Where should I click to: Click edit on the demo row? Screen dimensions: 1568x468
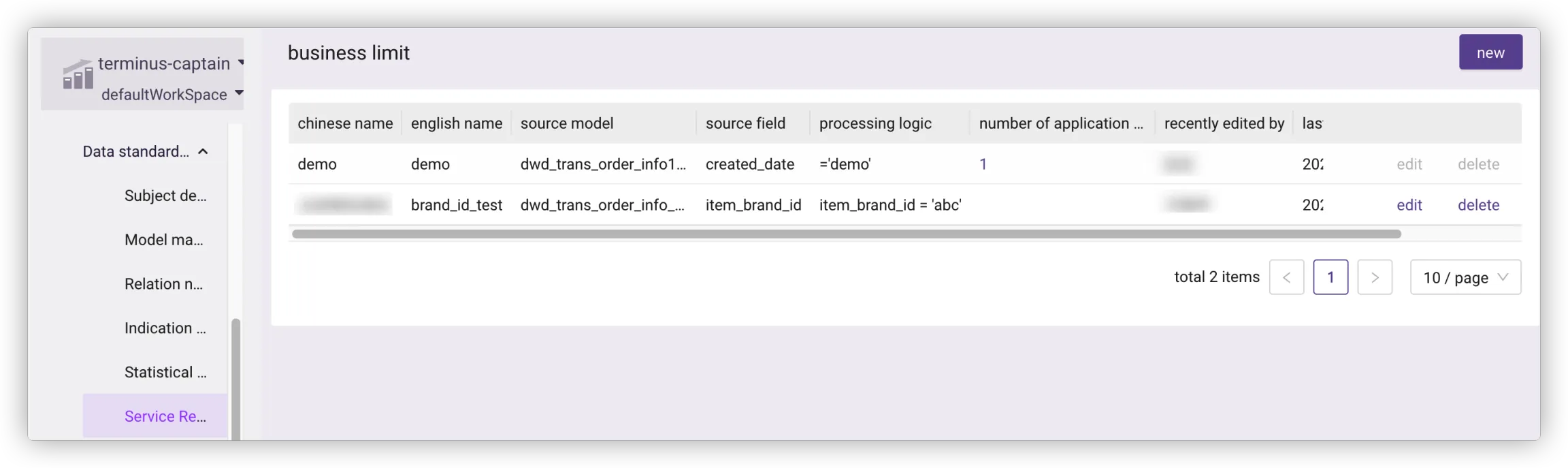pos(1409,164)
